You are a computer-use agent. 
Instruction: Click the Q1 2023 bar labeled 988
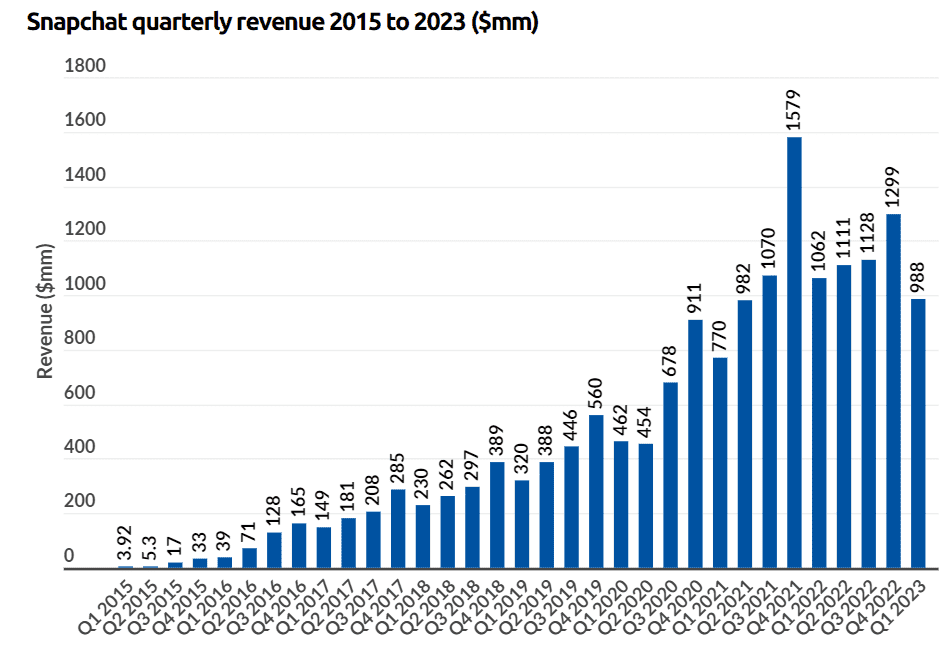coord(918,433)
